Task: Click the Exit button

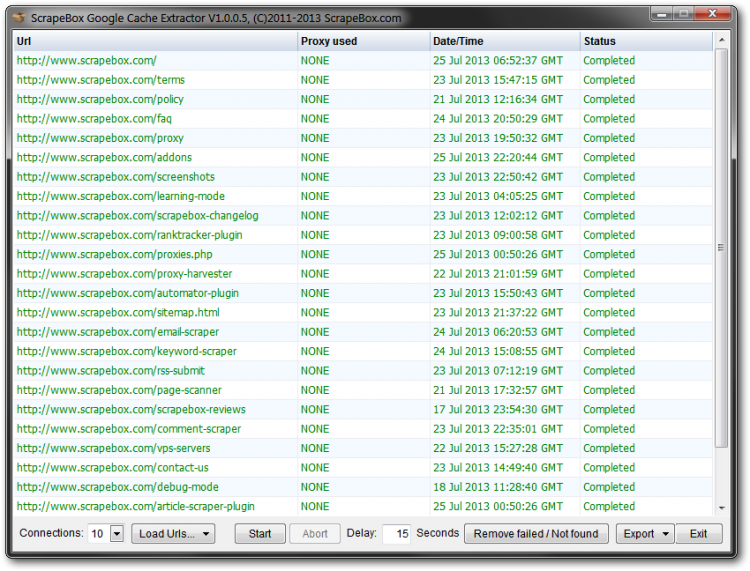Action: [698, 533]
